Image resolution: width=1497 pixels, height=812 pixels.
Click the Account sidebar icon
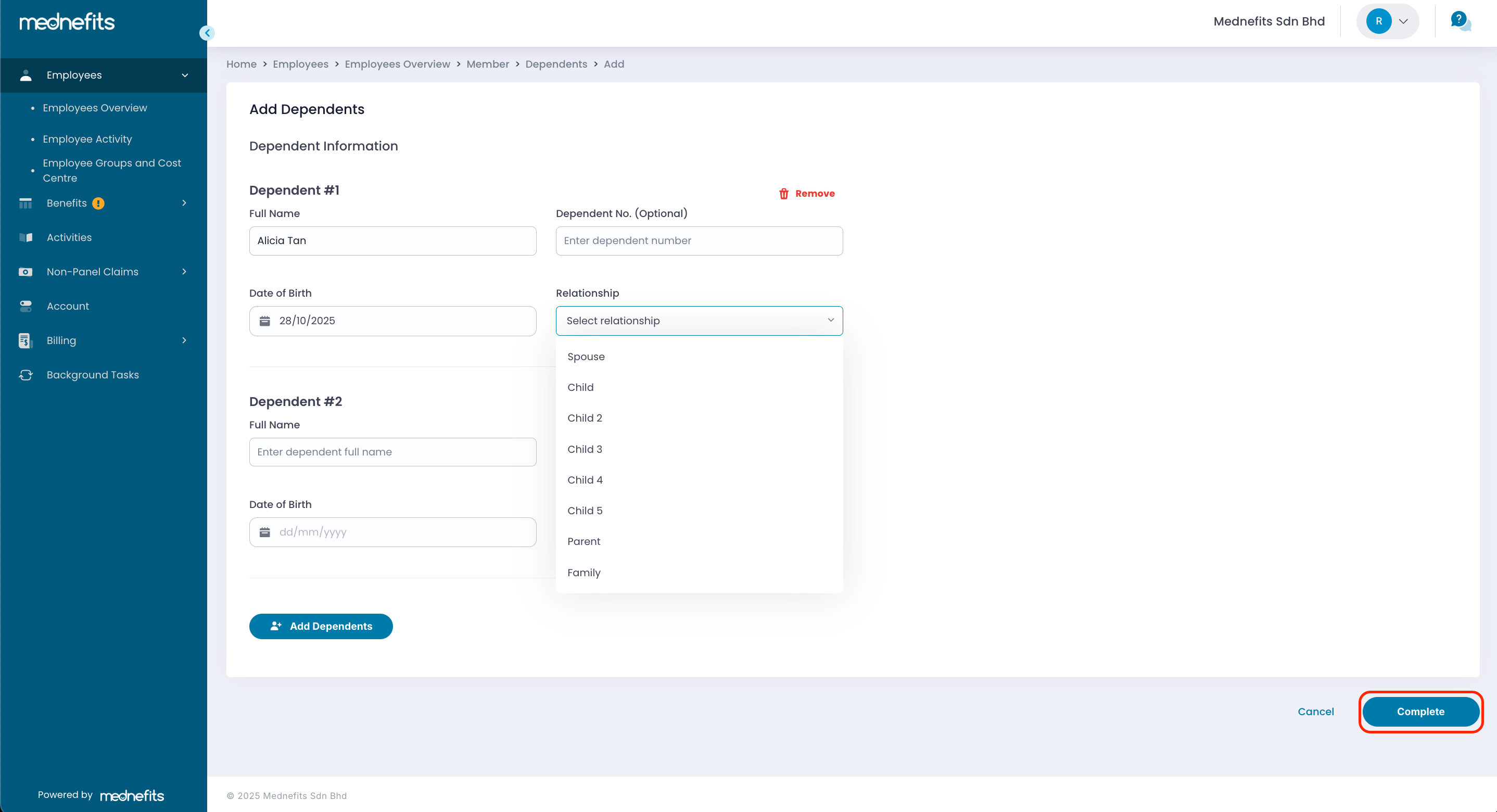26,306
